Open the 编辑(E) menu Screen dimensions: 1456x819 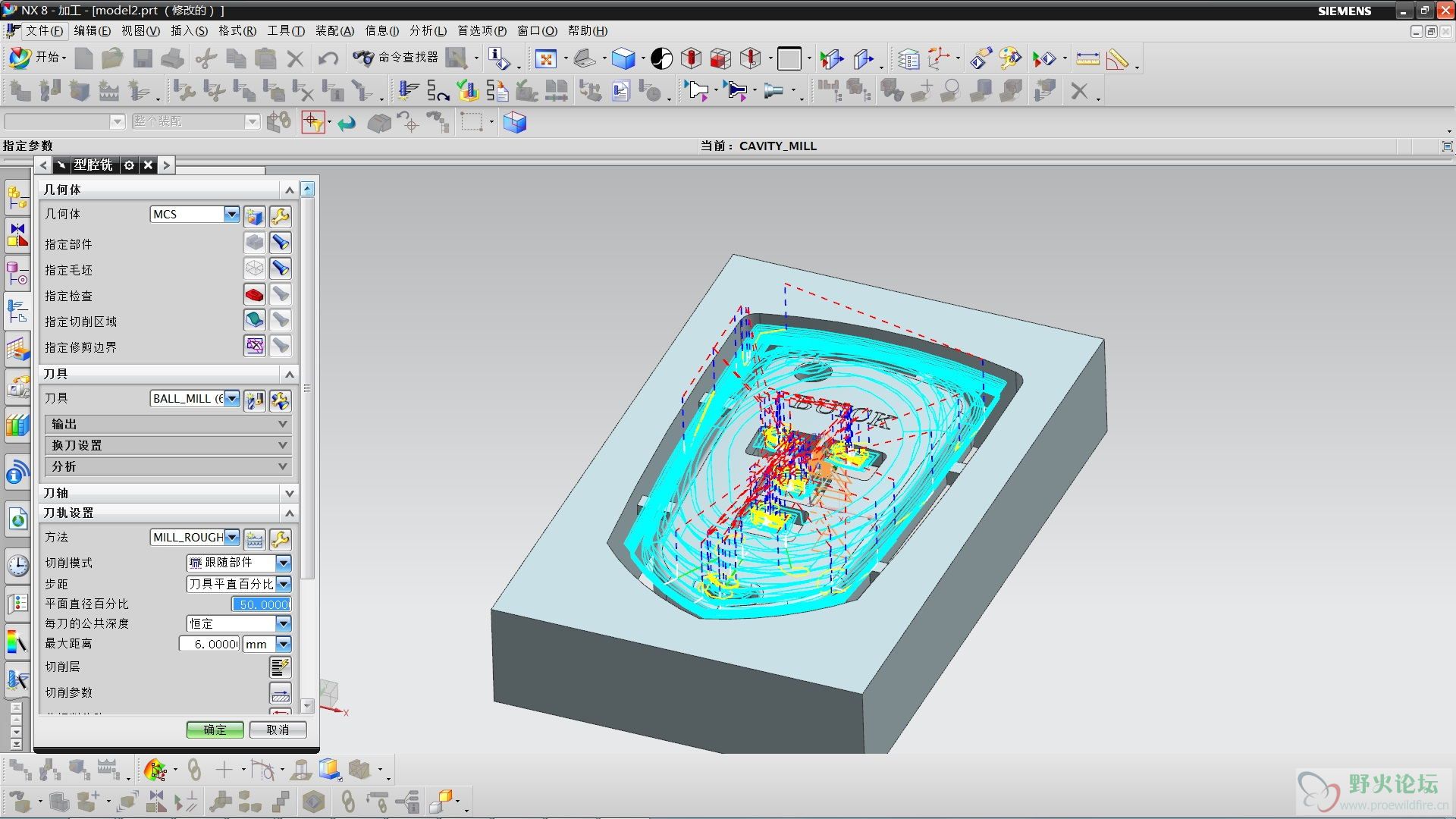(92, 30)
